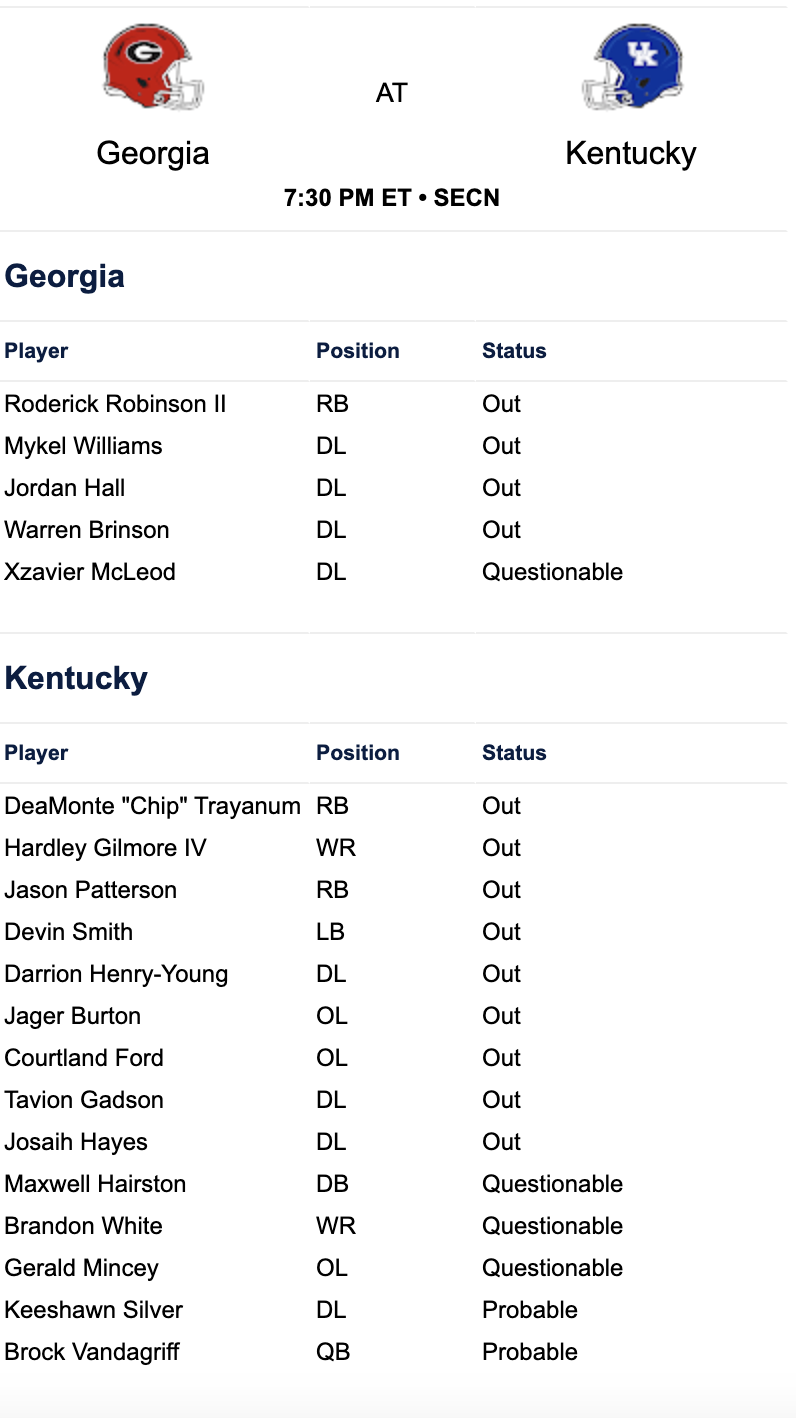Click Position column header in Kentucky table
This screenshot has height=1418, width=796.
click(358, 753)
